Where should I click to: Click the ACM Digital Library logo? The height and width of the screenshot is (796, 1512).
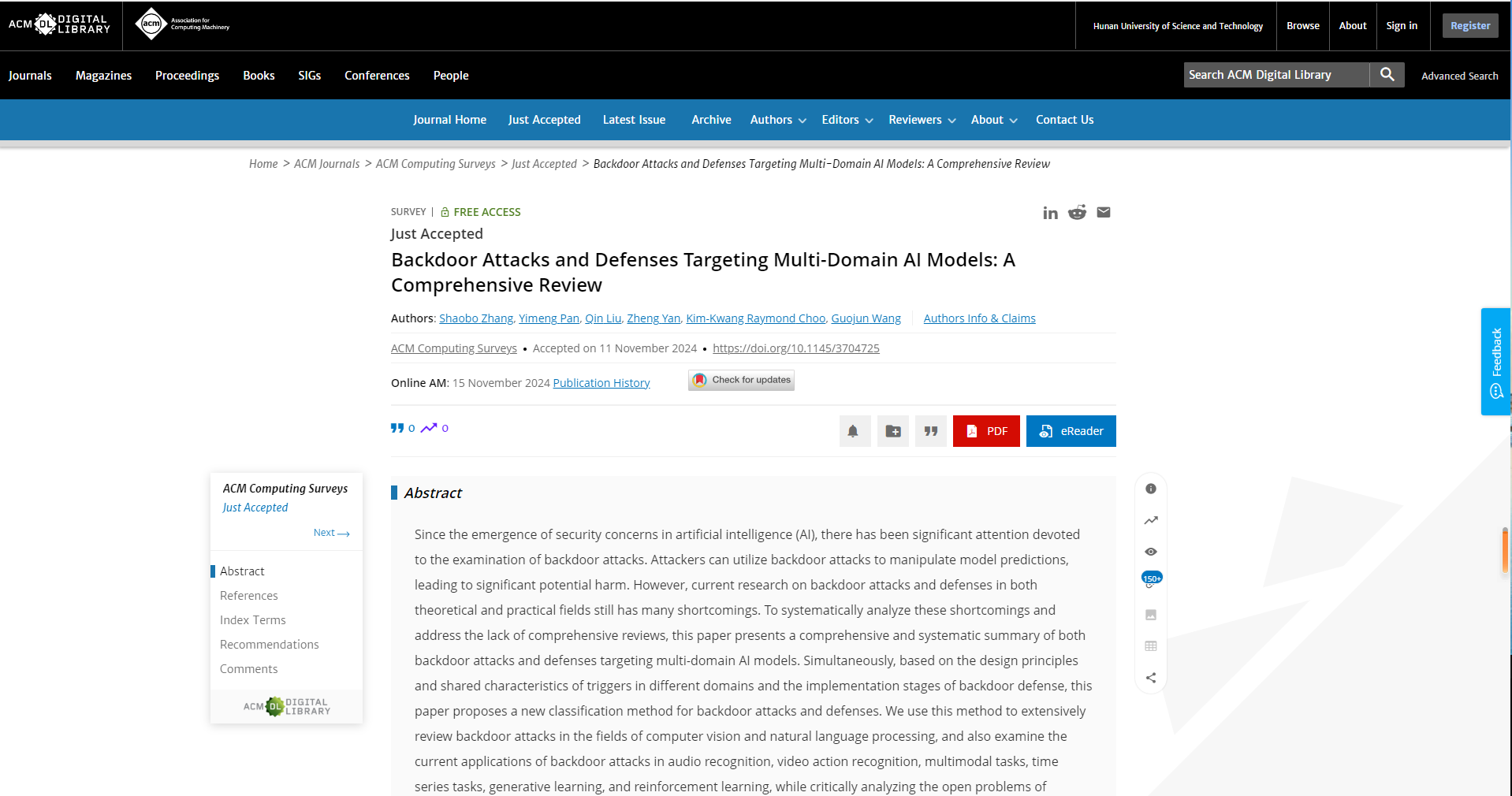[60, 24]
